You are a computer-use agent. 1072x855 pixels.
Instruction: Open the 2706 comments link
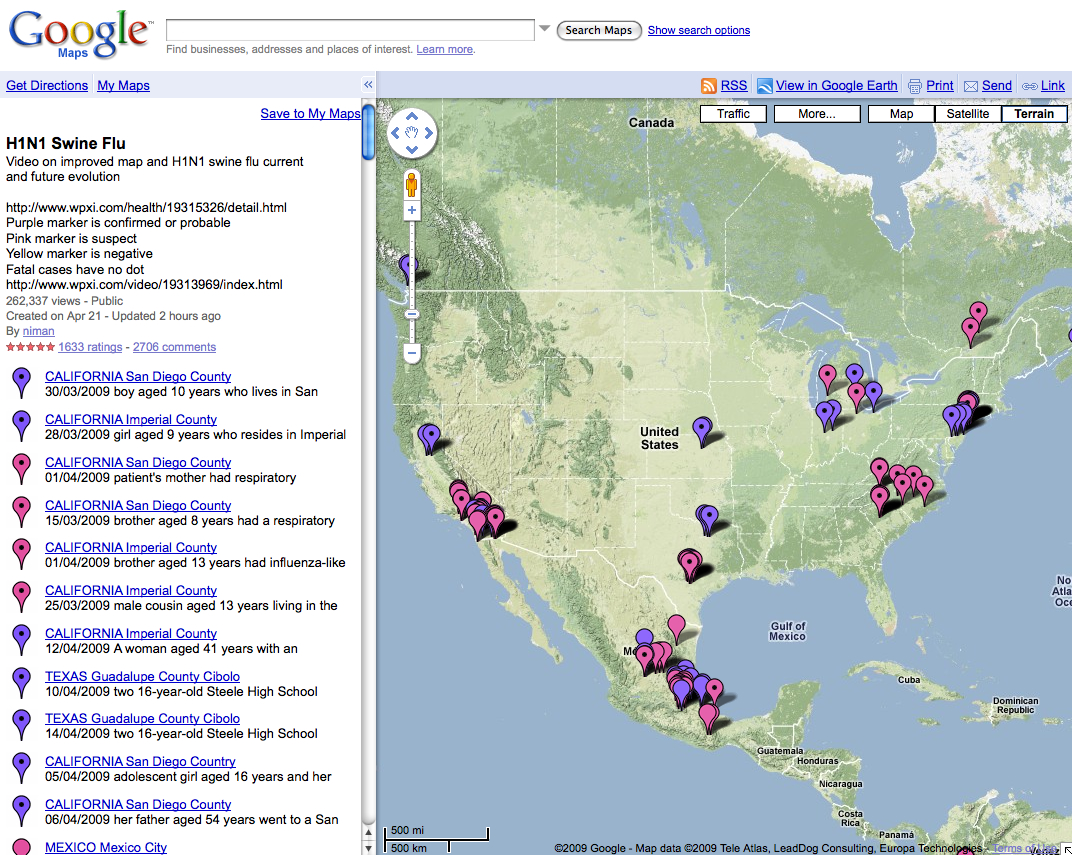(x=174, y=347)
